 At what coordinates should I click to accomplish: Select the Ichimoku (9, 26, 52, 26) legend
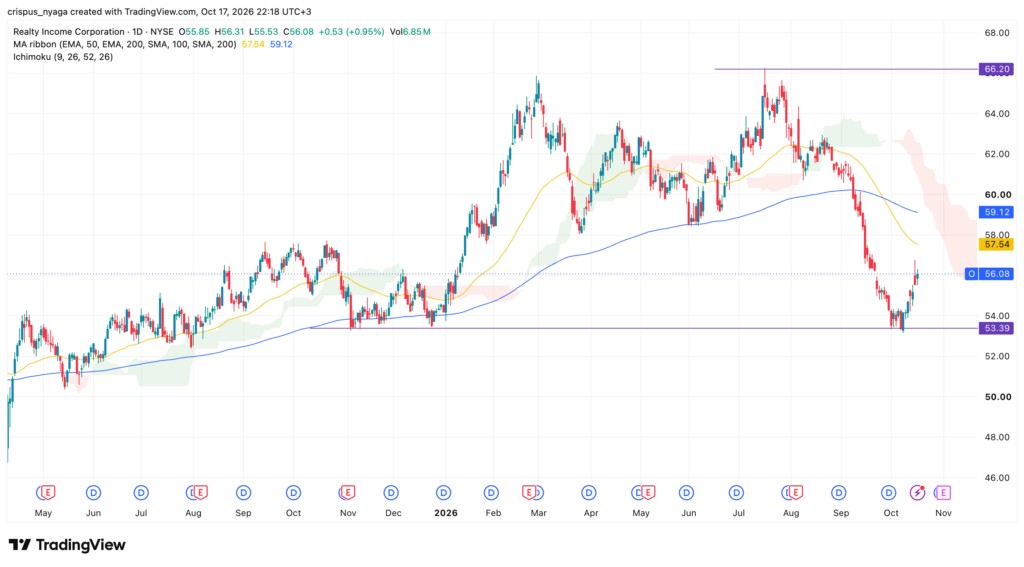63,57
